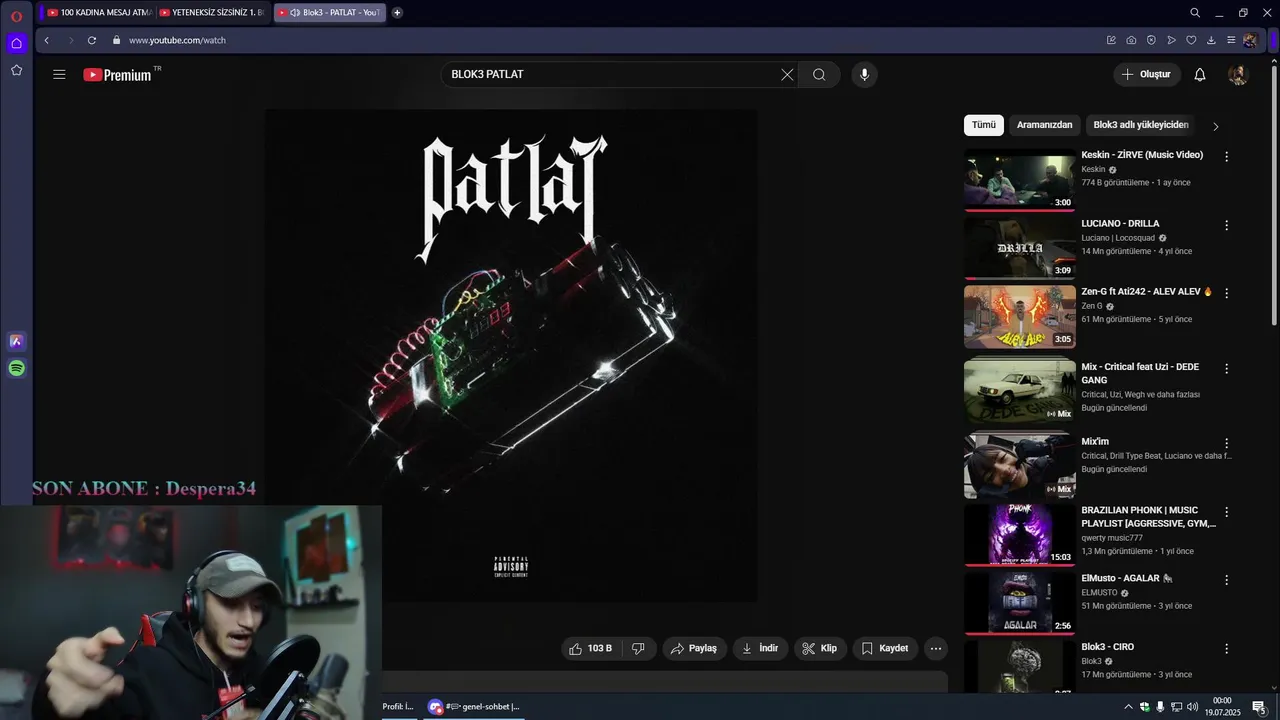Open options menu for BRAZILIAN PHONK playlist

click(1226, 512)
